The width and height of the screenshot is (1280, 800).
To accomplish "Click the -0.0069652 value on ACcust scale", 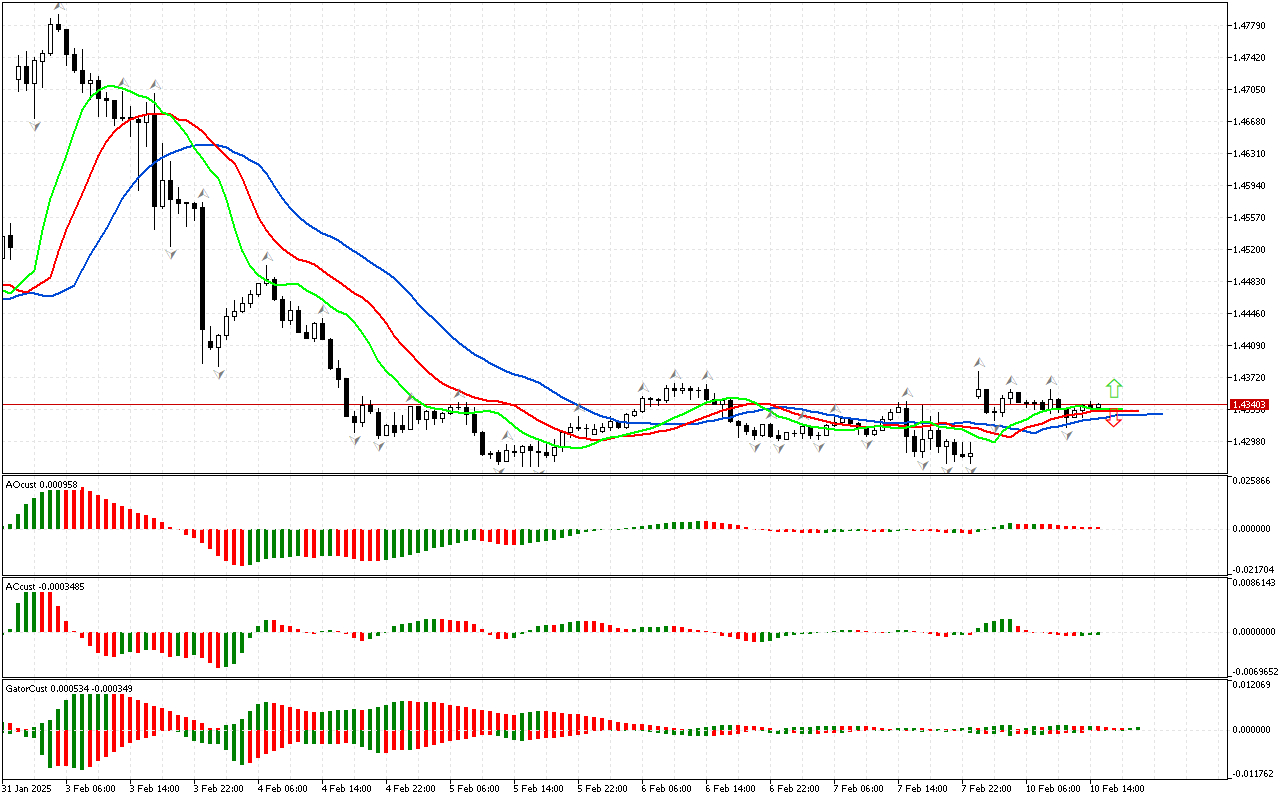I will click(x=1253, y=672).
